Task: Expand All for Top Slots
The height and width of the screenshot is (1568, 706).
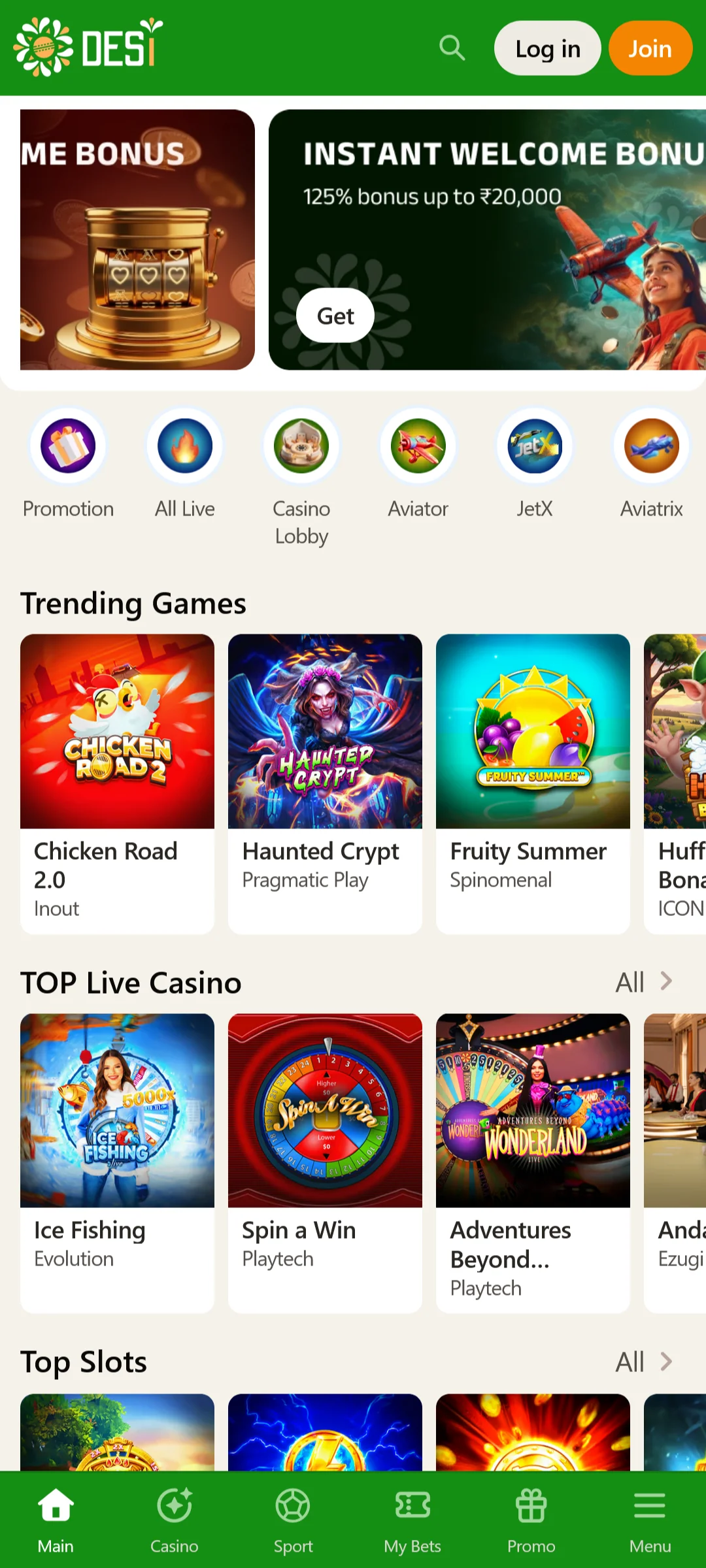Action: [x=644, y=1362]
